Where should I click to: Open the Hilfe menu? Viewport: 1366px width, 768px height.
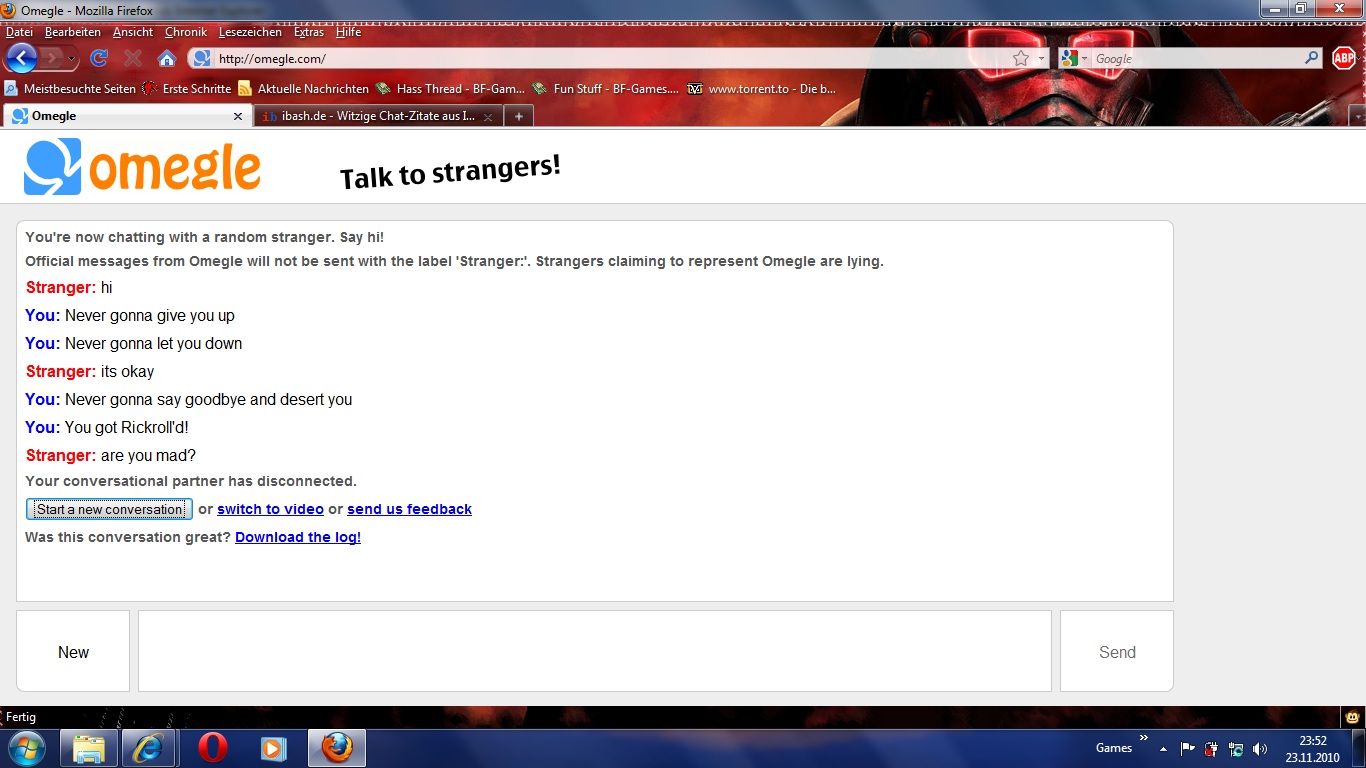click(348, 32)
